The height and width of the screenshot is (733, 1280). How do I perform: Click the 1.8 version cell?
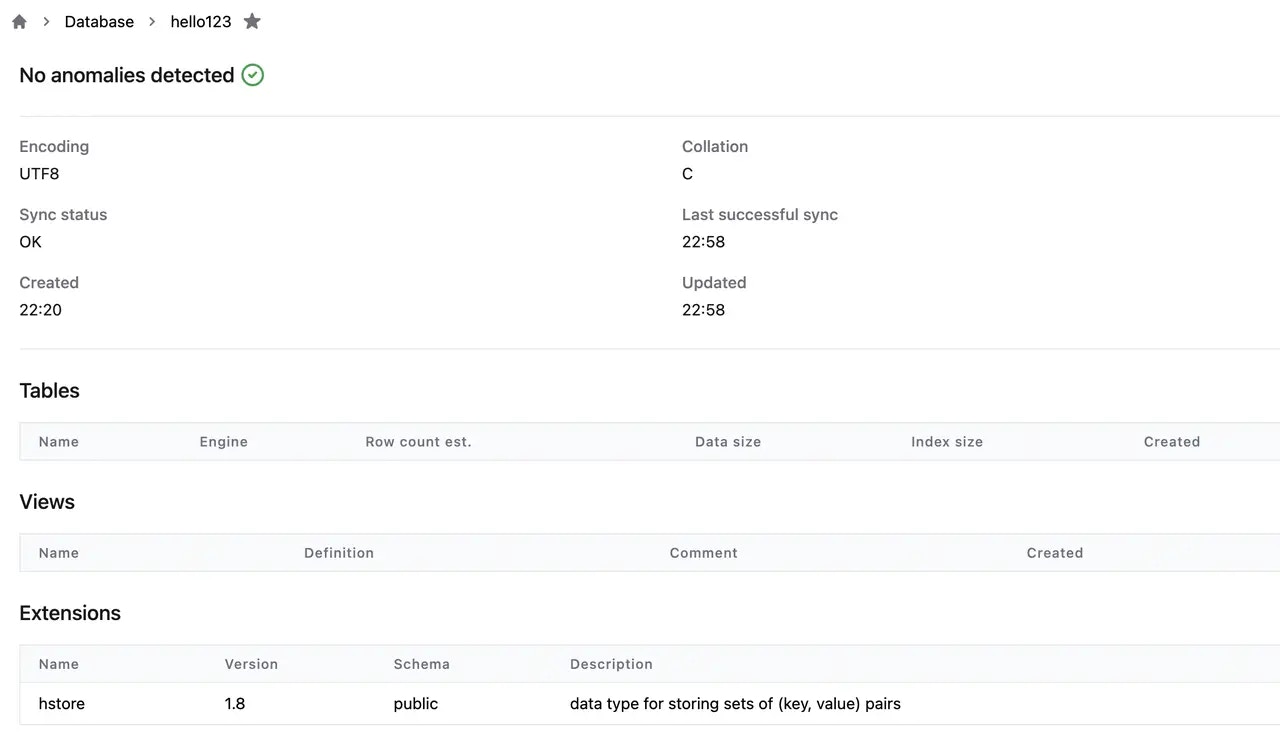[235, 704]
